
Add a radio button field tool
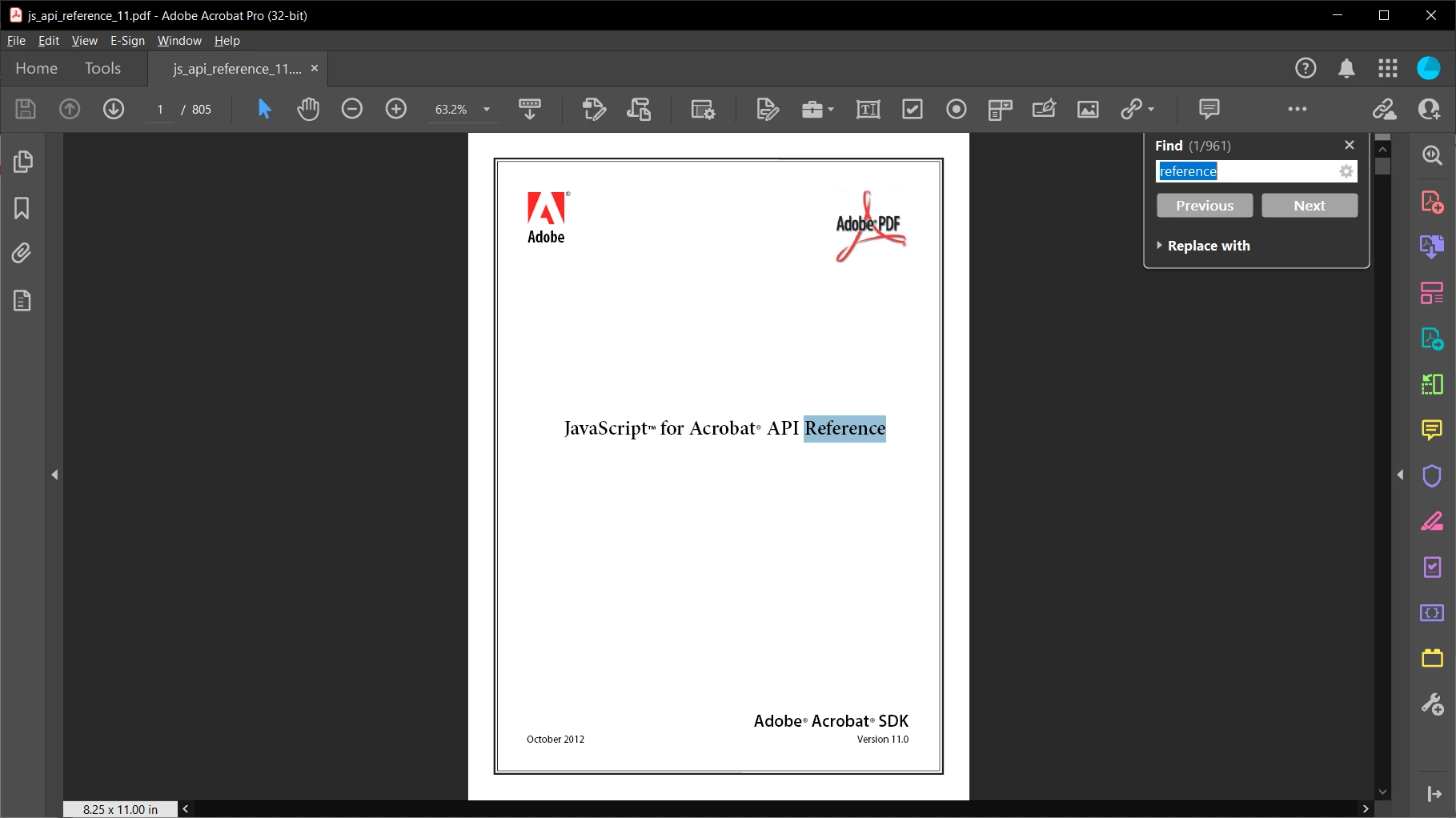pyautogui.click(x=957, y=109)
